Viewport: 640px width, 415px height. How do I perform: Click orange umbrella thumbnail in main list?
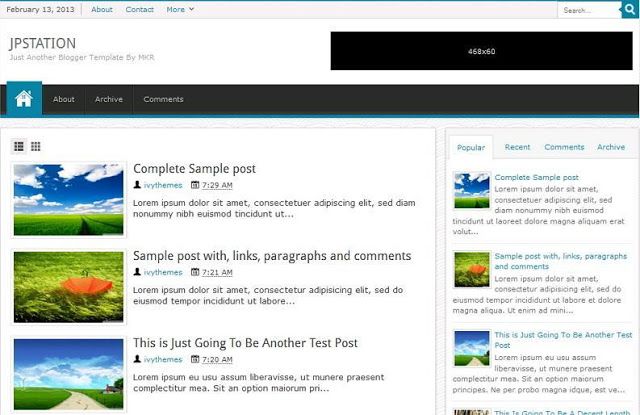pyautogui.click(x=69, y=287)
